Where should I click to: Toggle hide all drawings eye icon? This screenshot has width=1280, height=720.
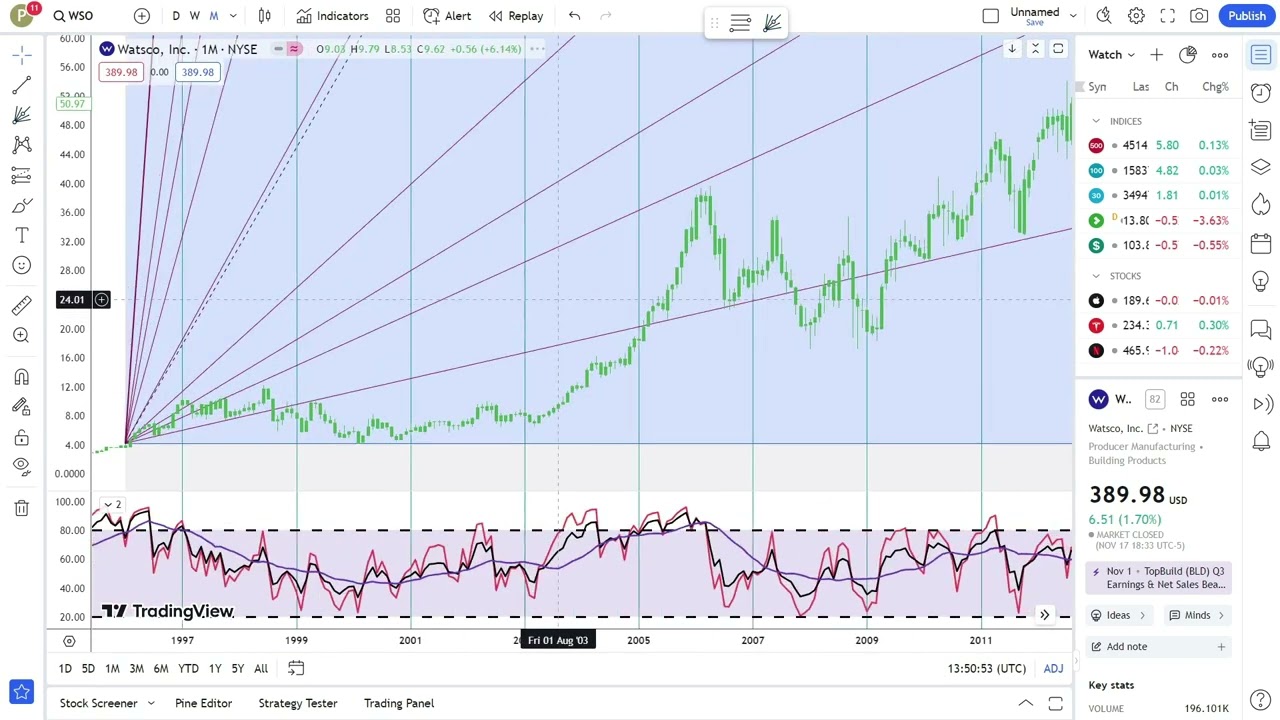click(21, 466)
